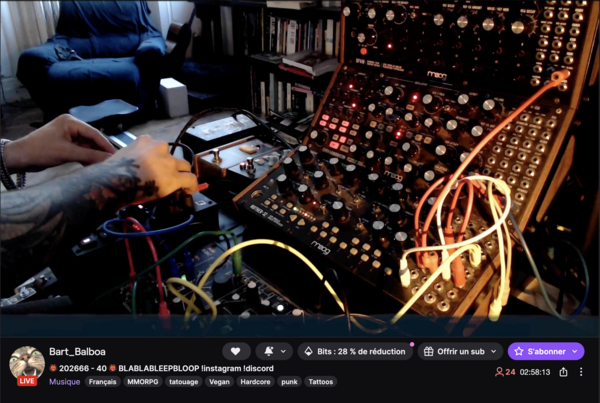Select the MMORPG tag
This screenshot has height=403, width=600.
tap(143, 382)
